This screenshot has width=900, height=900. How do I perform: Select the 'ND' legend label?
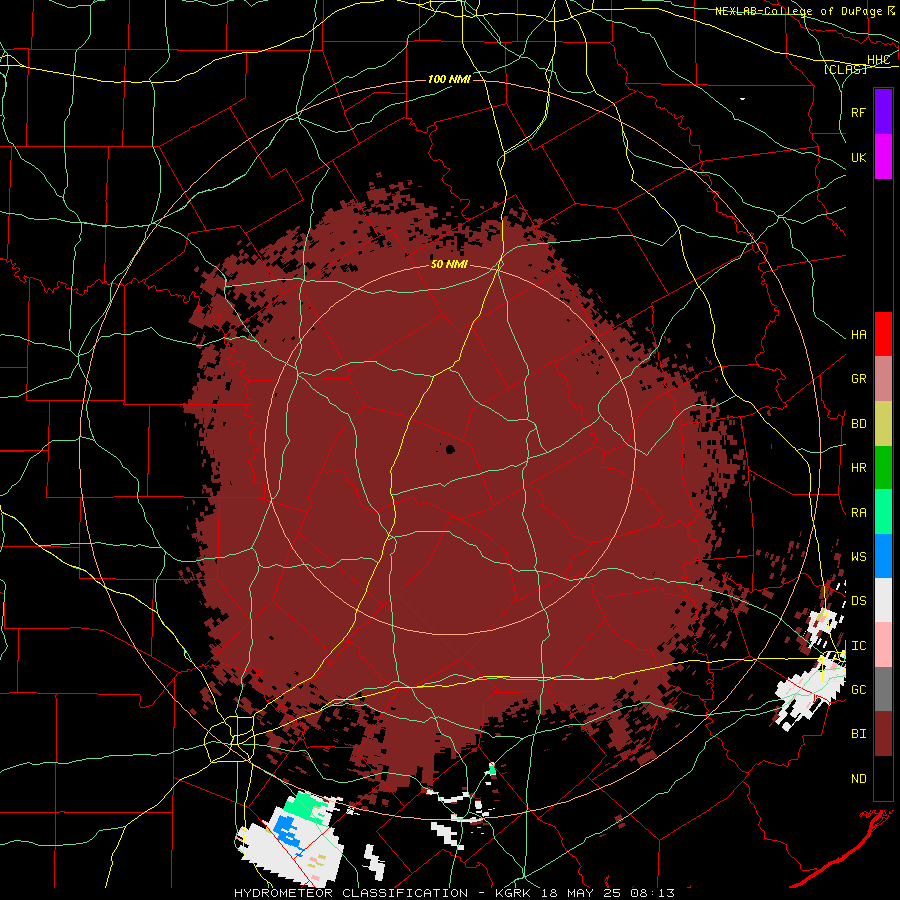coord(859,779)
